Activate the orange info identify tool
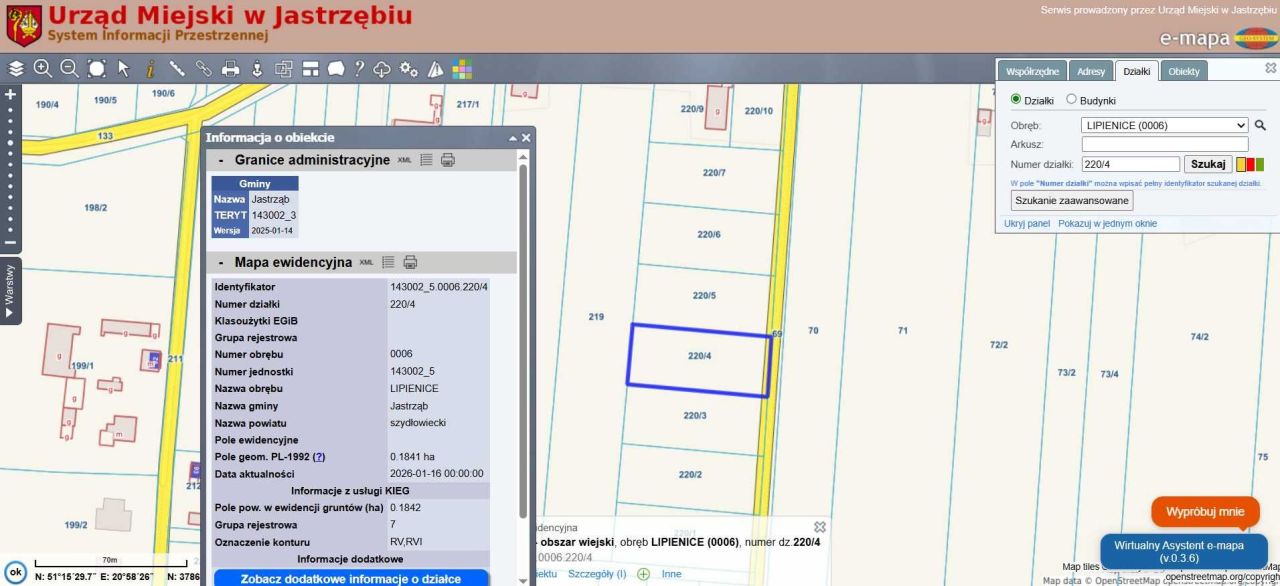This screenshot has width=1280, height=586. pyautogui.click(x=150, y=69)
